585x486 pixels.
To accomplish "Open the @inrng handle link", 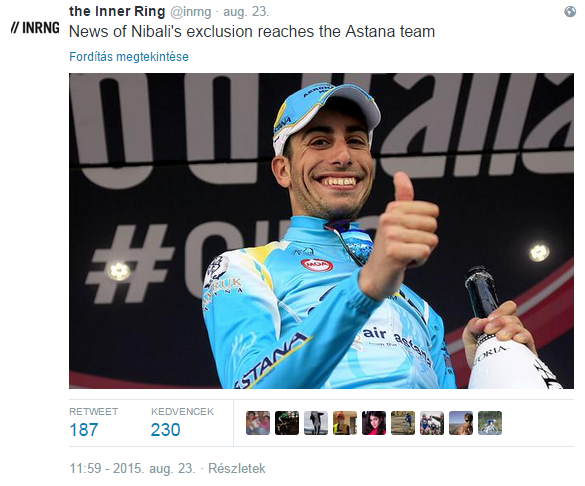I will (x=191, y=12).
